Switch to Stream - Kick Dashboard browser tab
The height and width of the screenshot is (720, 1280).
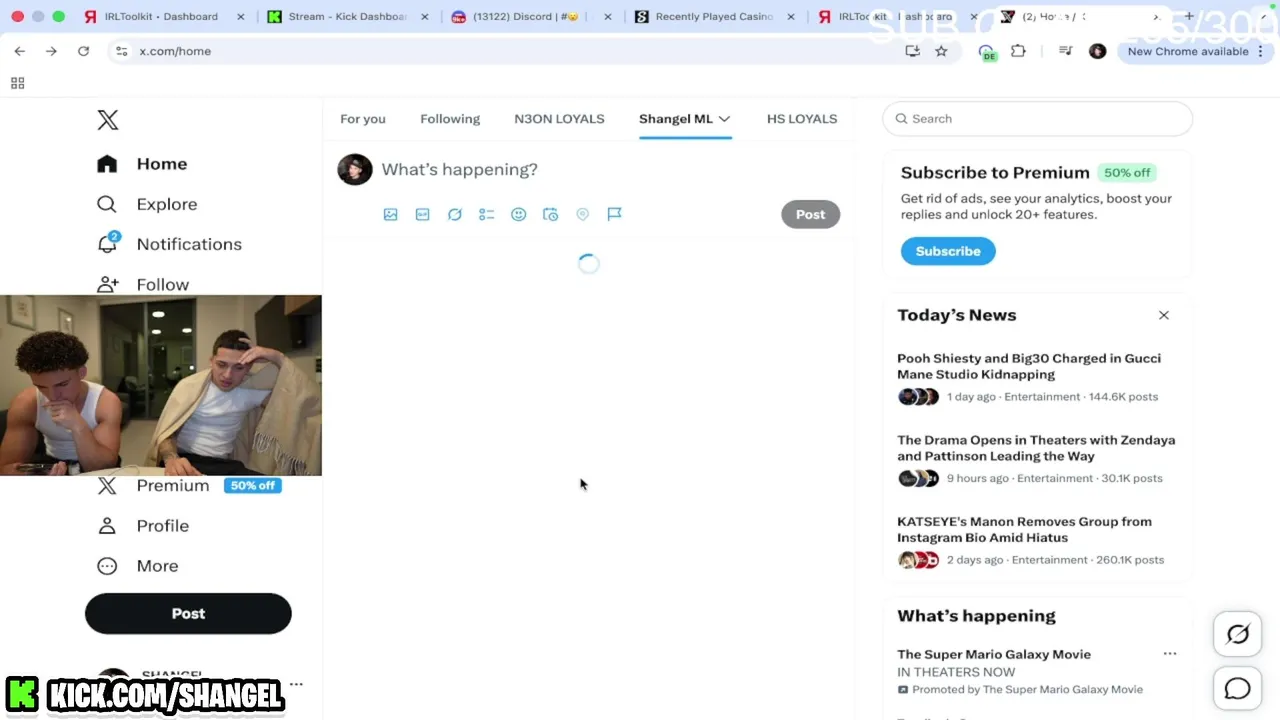(x=347, y=16)
